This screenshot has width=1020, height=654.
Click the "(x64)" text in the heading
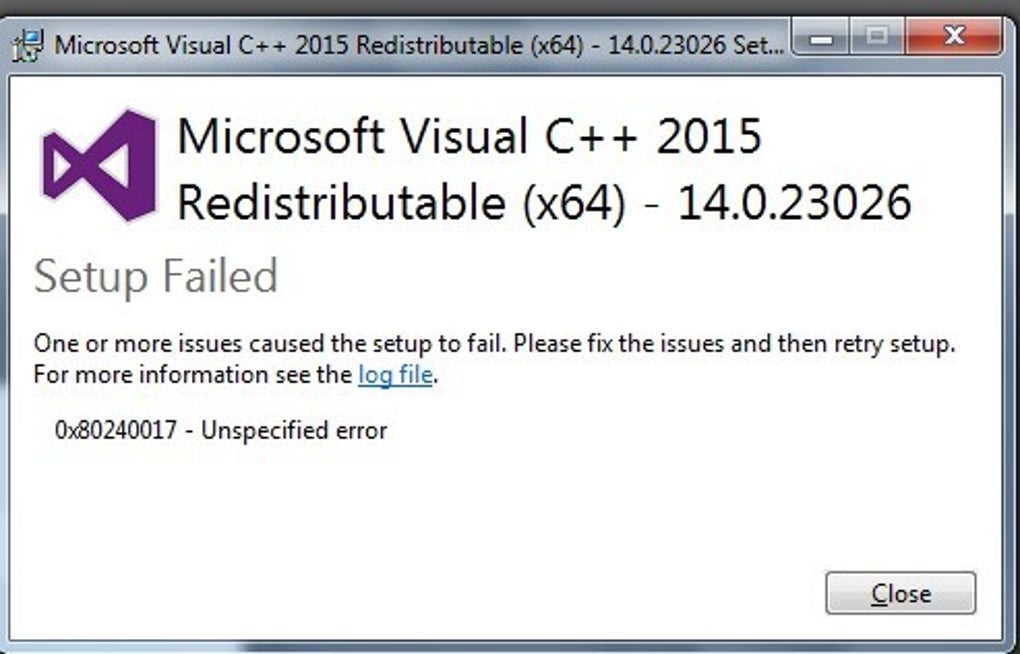coord(572,204)
